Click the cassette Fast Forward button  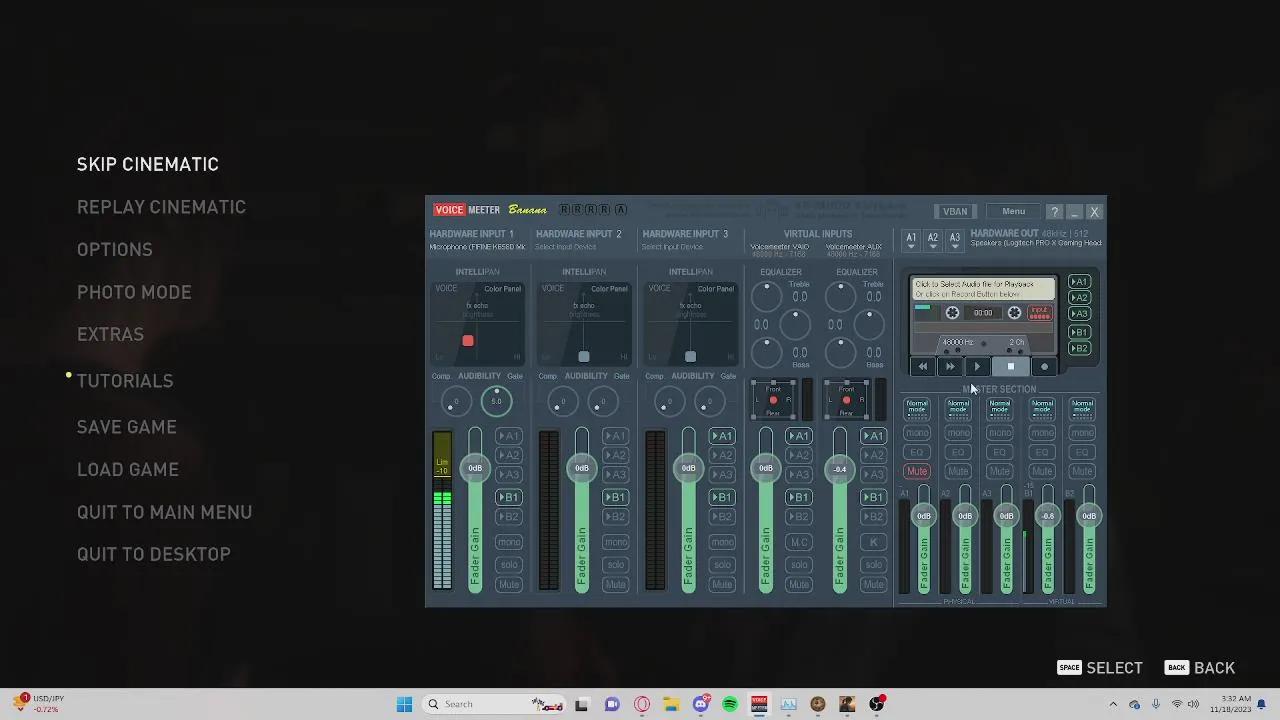point(950,367)
